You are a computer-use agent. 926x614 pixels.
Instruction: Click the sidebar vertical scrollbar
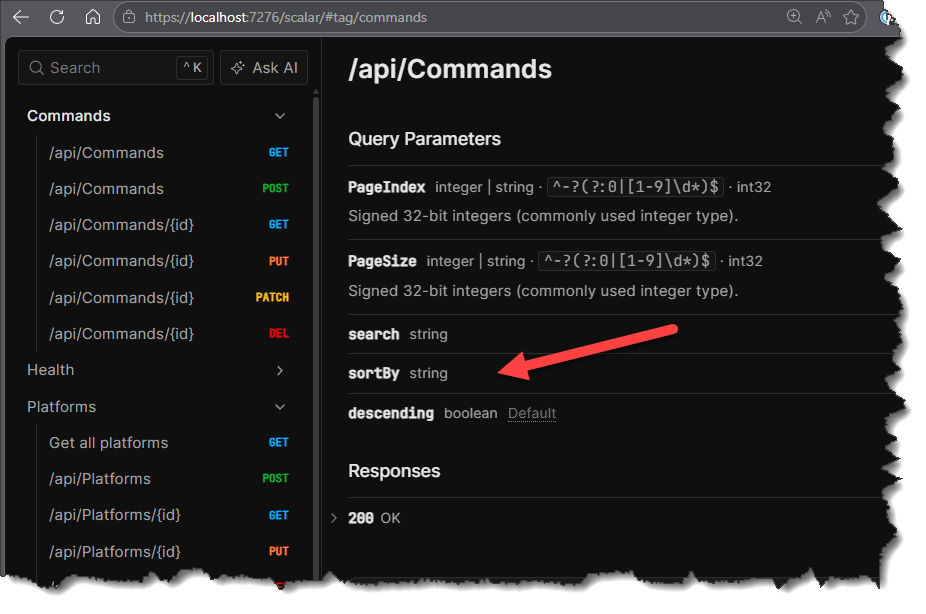[x=316, y=300]
